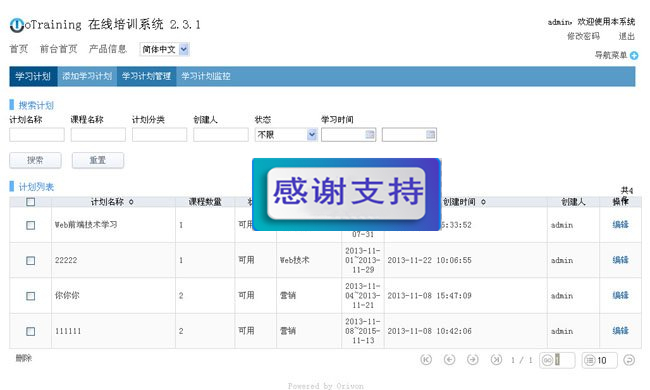Image resolution: width=650 pixels, height=390 pixels.
Task: Check the Web前端技术学习 row checkbox
Action: pos(30,225)
